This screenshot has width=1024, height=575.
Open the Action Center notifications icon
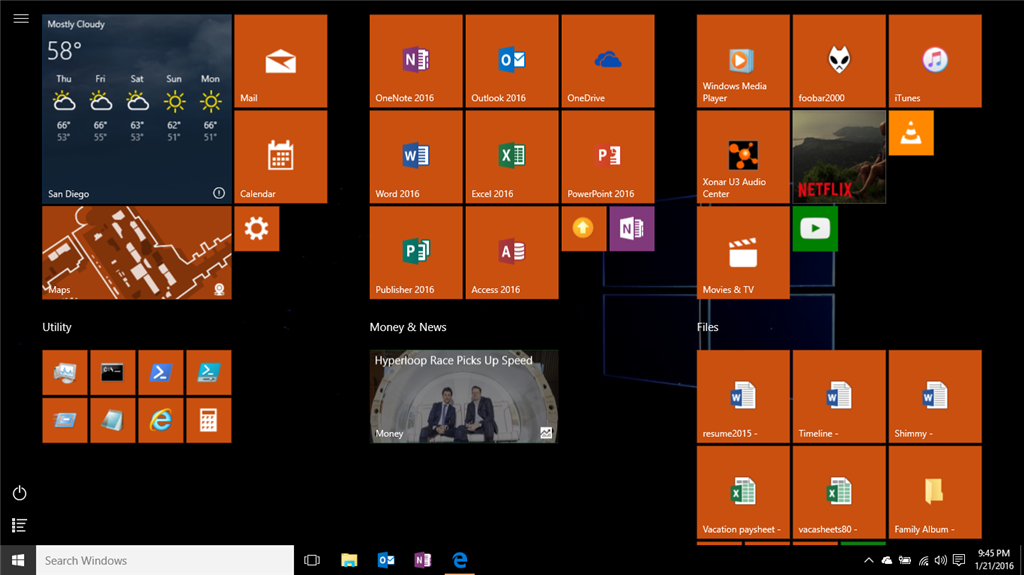click(959, 560)
